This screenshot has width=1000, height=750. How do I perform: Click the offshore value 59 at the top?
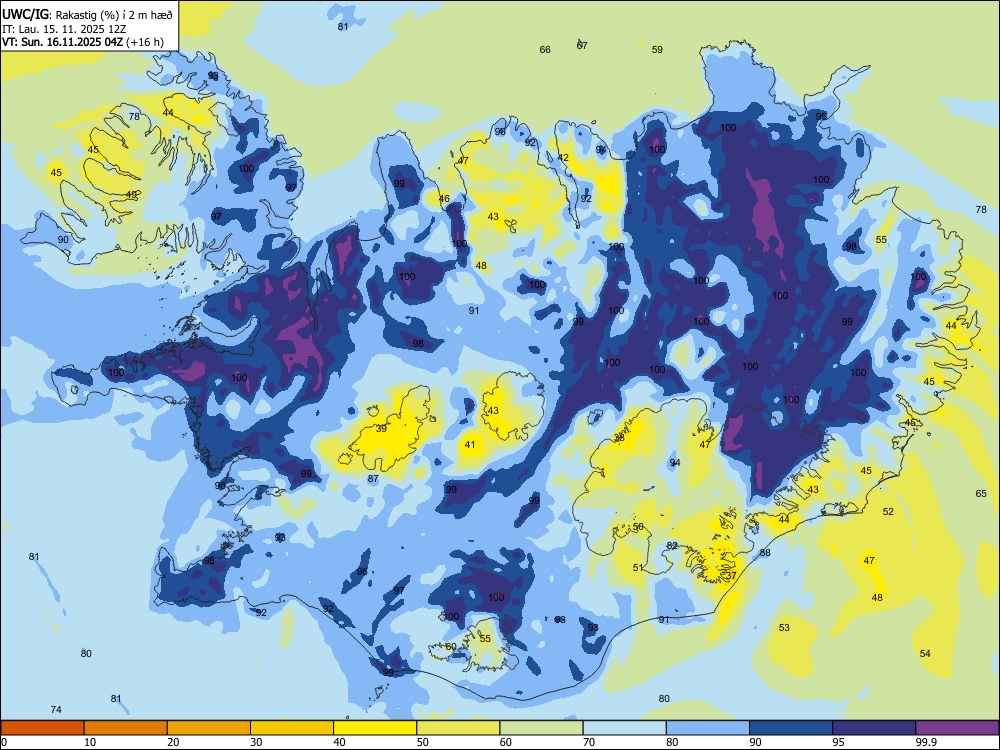658,49
